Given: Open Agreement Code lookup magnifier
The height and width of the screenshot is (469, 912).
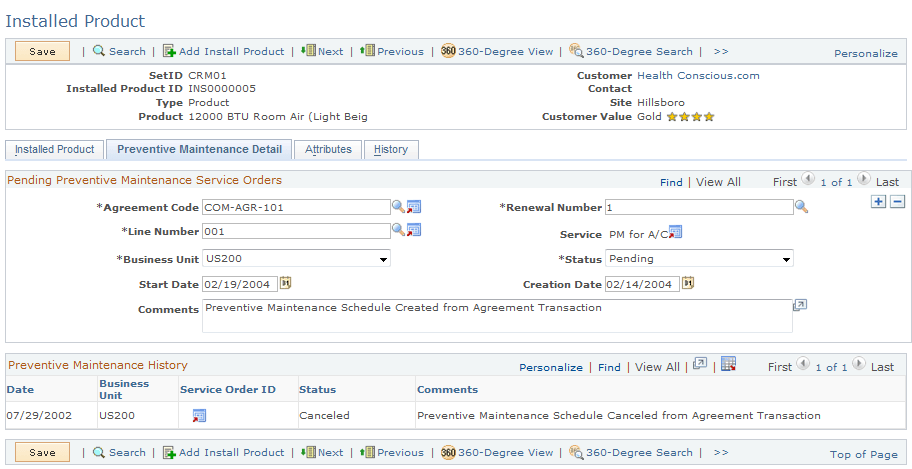Looking at the screenshot, I should (398, 206).
